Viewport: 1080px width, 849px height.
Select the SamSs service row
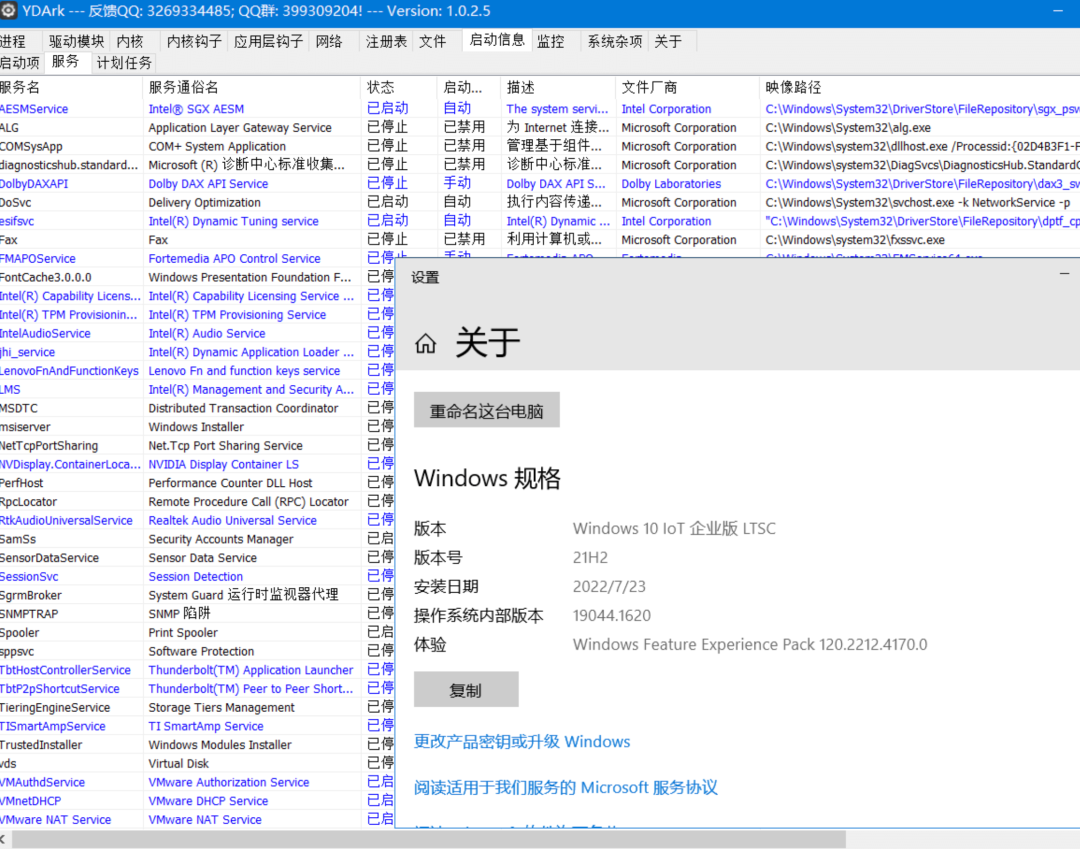[x=197, y=539]
